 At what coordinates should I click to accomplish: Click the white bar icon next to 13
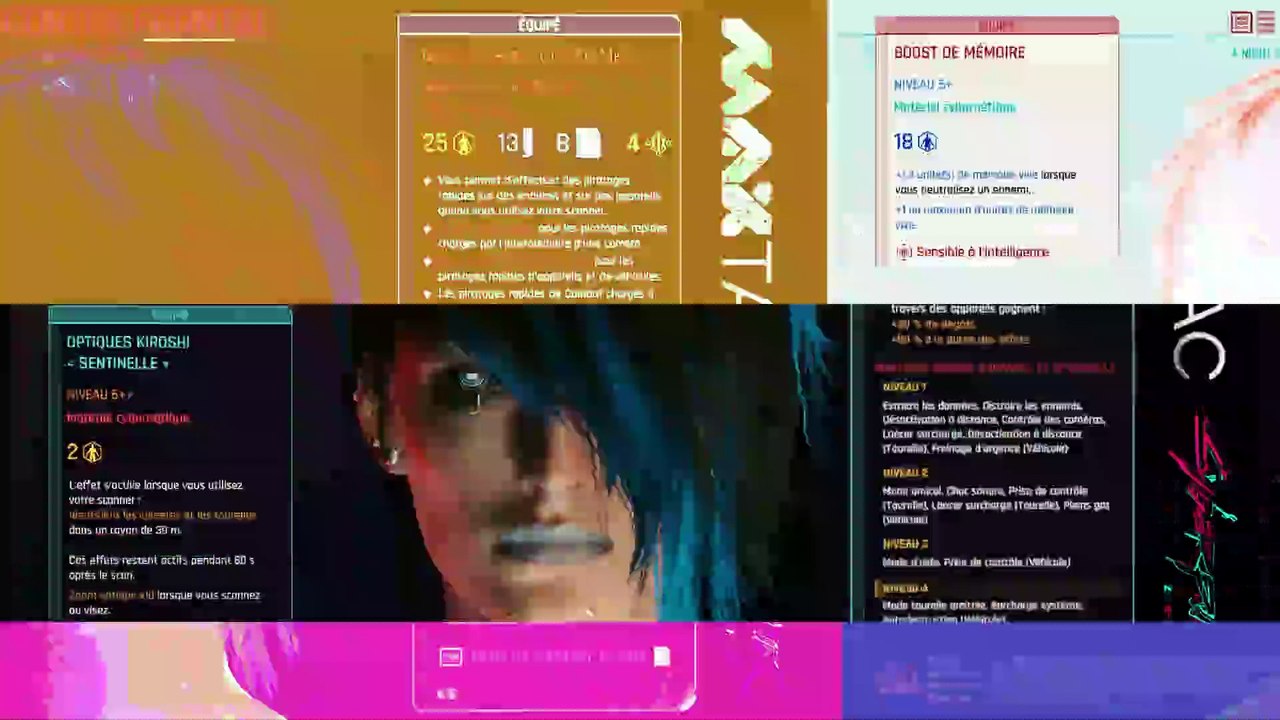pyautogui.click(x=527, y=143)
